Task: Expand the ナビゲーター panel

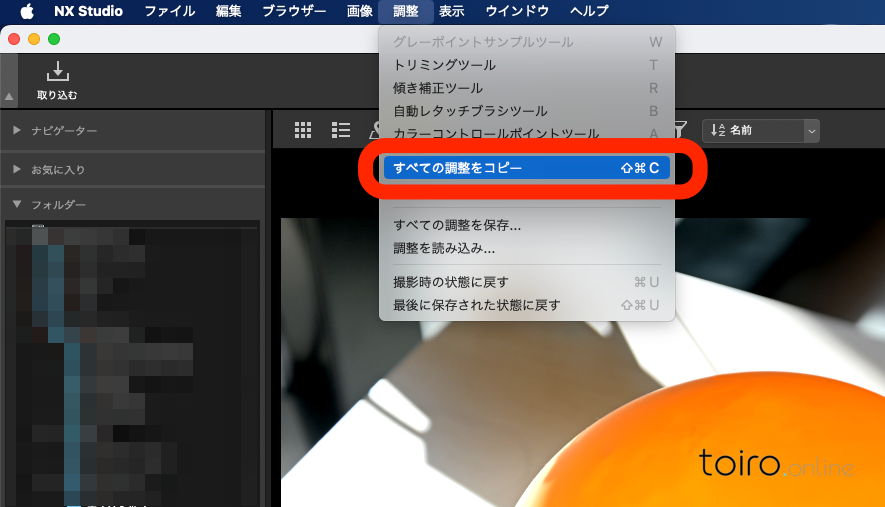Action: tap(17, 130)
